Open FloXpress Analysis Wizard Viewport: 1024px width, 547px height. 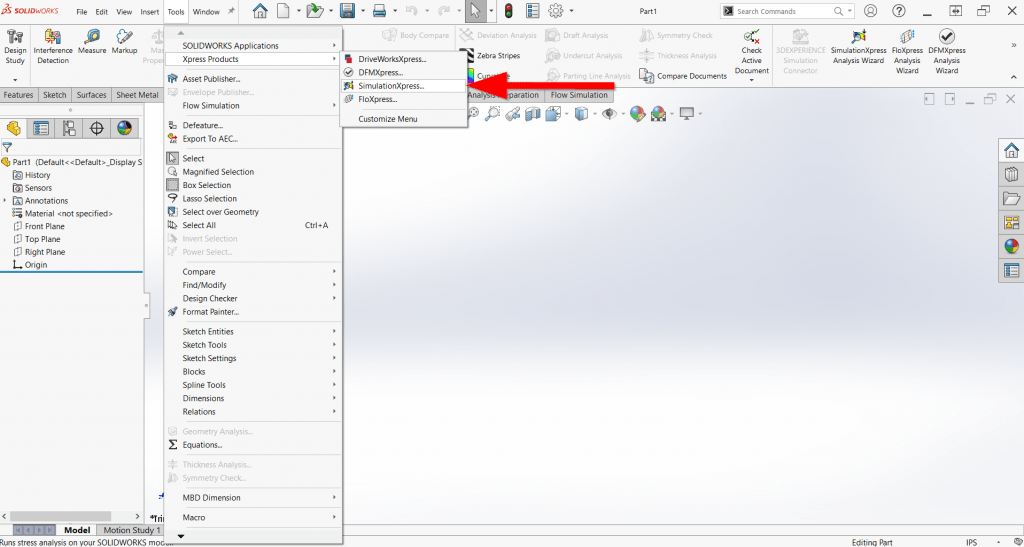(907, 51)
